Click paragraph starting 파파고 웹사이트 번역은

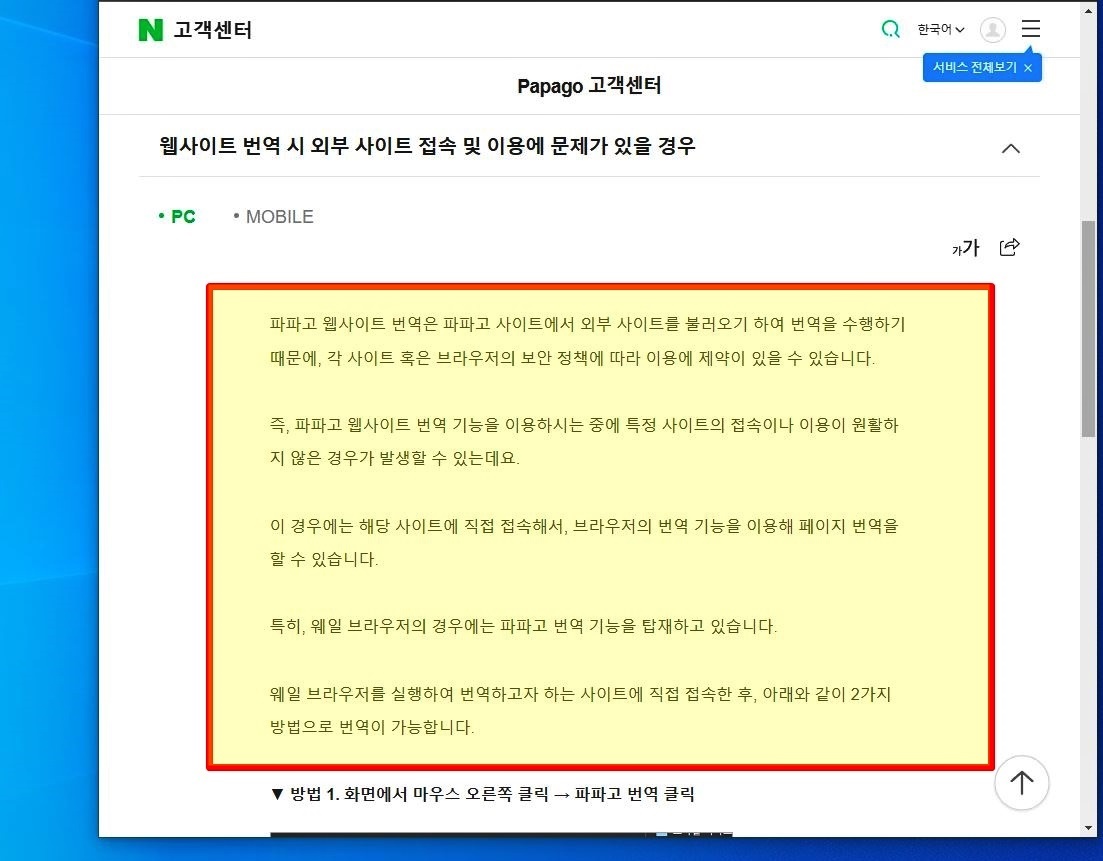(587, 341)
